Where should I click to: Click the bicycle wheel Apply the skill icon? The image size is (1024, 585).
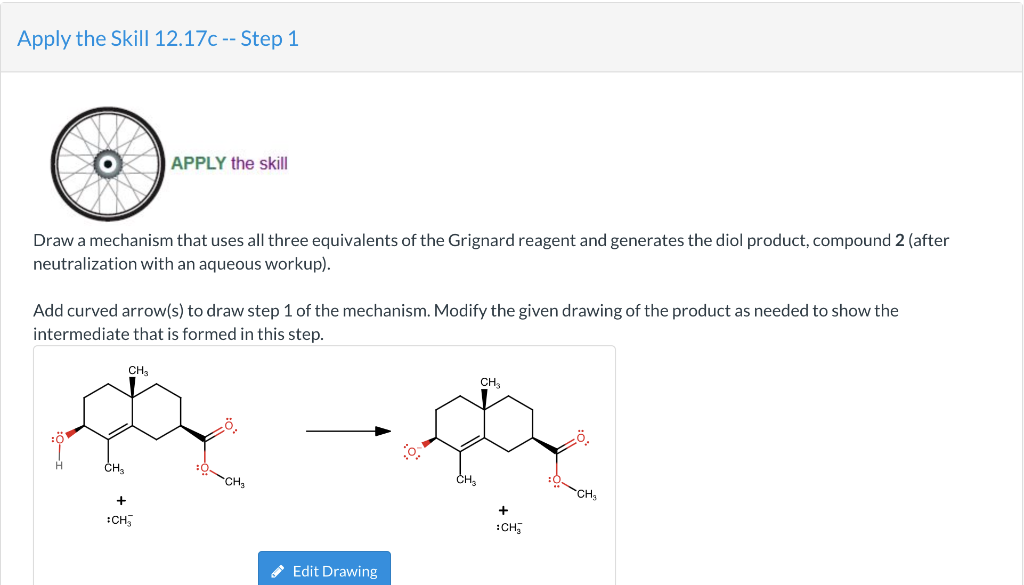(x=108, y=164)
